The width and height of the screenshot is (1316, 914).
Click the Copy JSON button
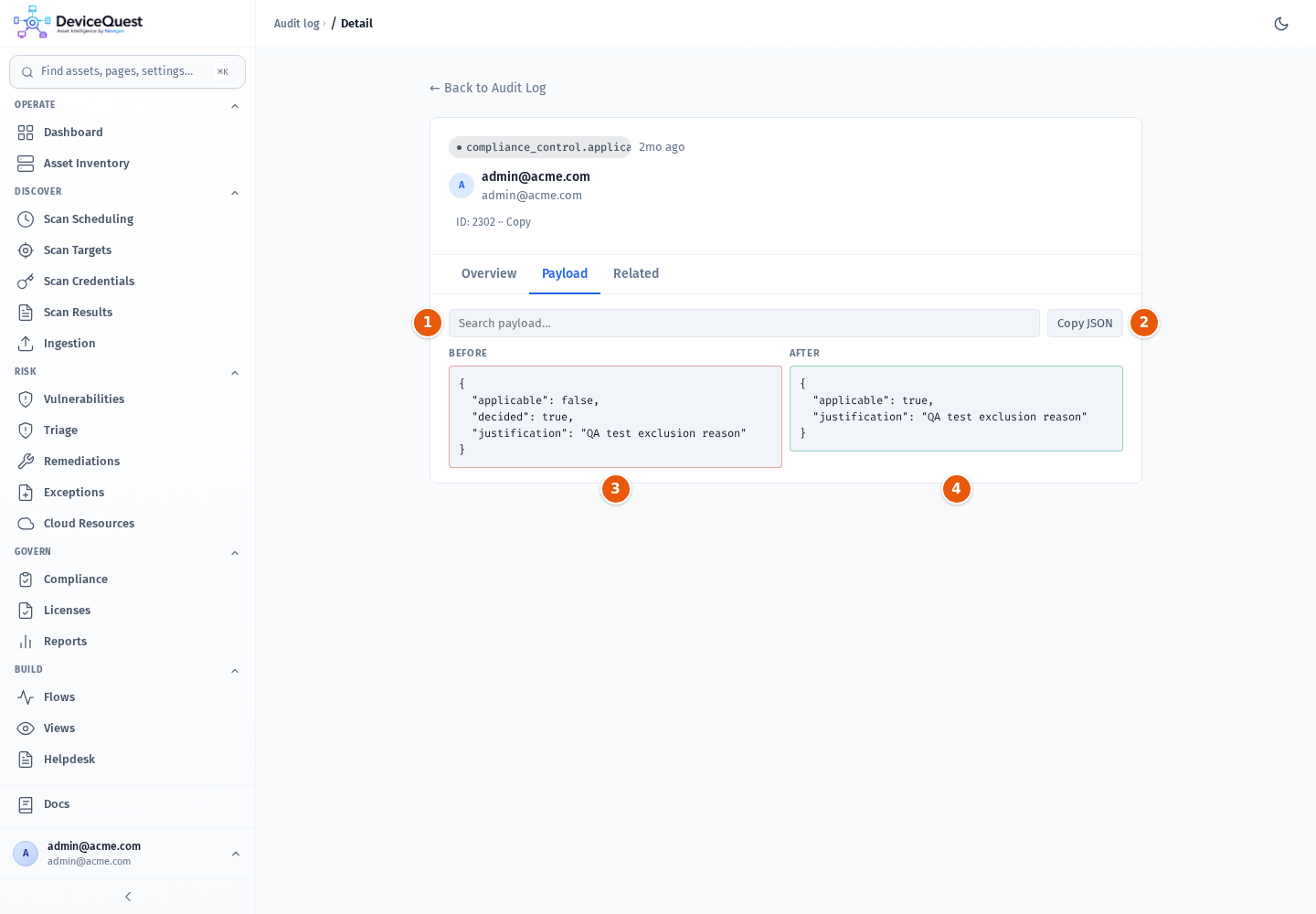point(1085,324)
